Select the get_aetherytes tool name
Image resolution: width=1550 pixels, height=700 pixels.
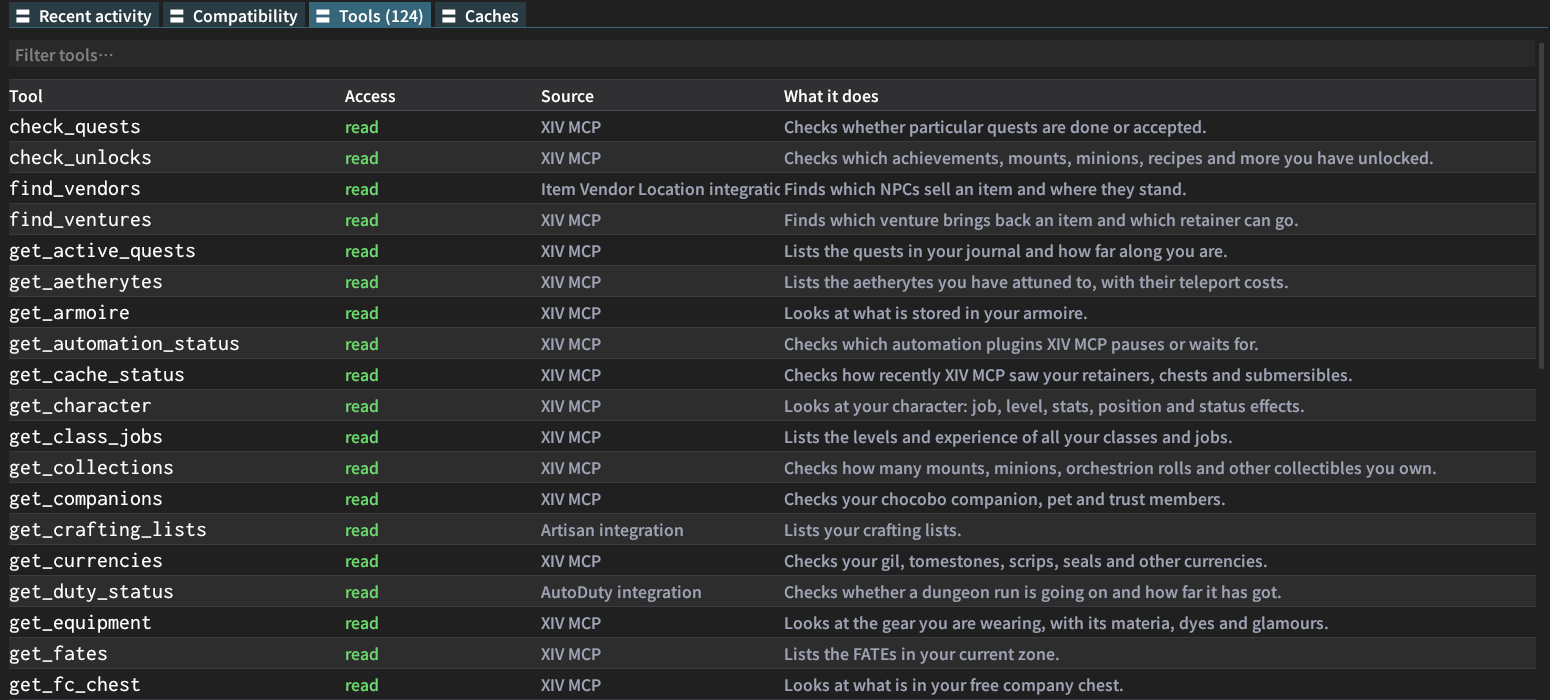click(x=86, y=282)
